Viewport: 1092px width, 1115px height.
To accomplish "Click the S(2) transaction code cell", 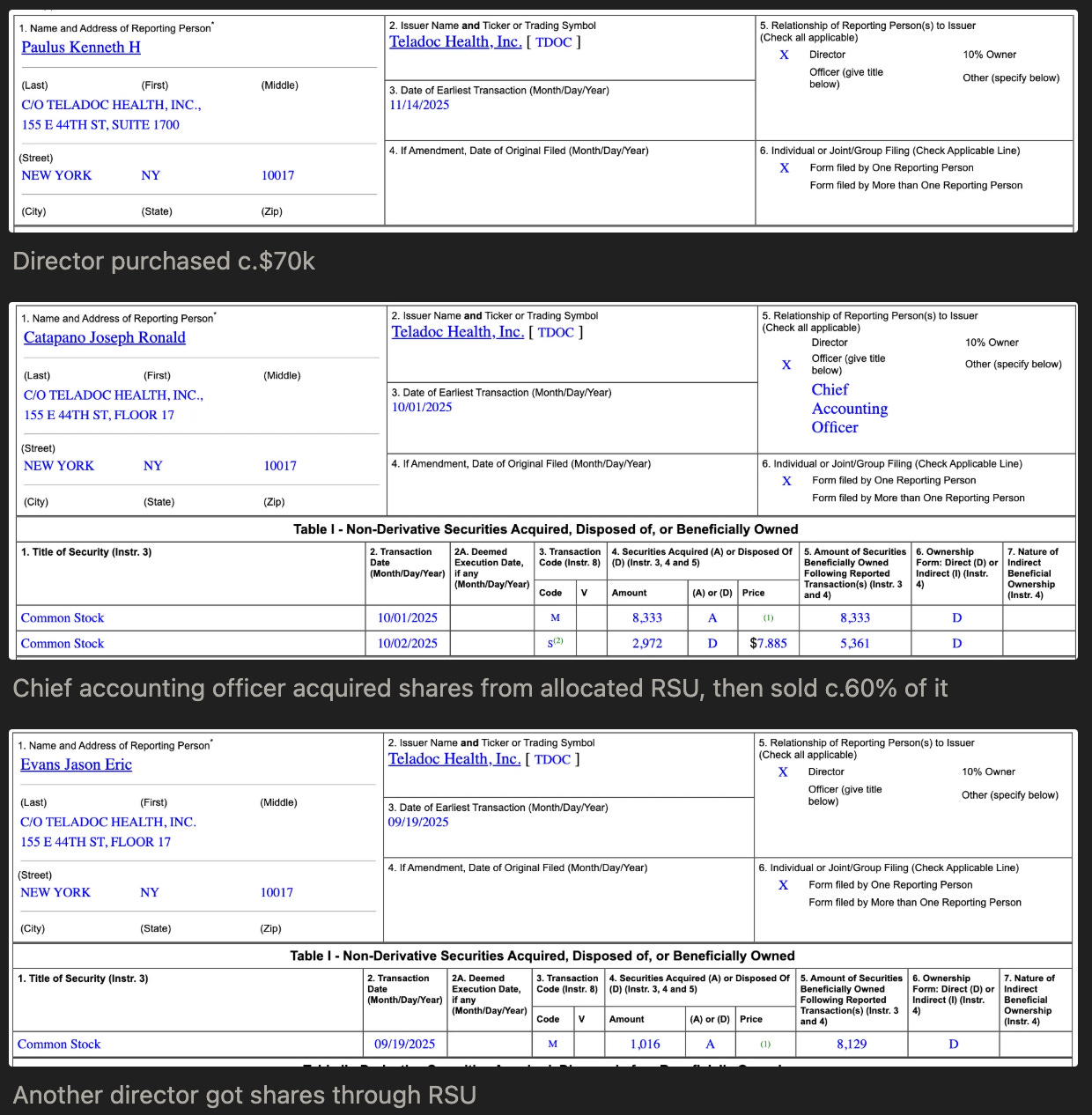I will 555,643.
